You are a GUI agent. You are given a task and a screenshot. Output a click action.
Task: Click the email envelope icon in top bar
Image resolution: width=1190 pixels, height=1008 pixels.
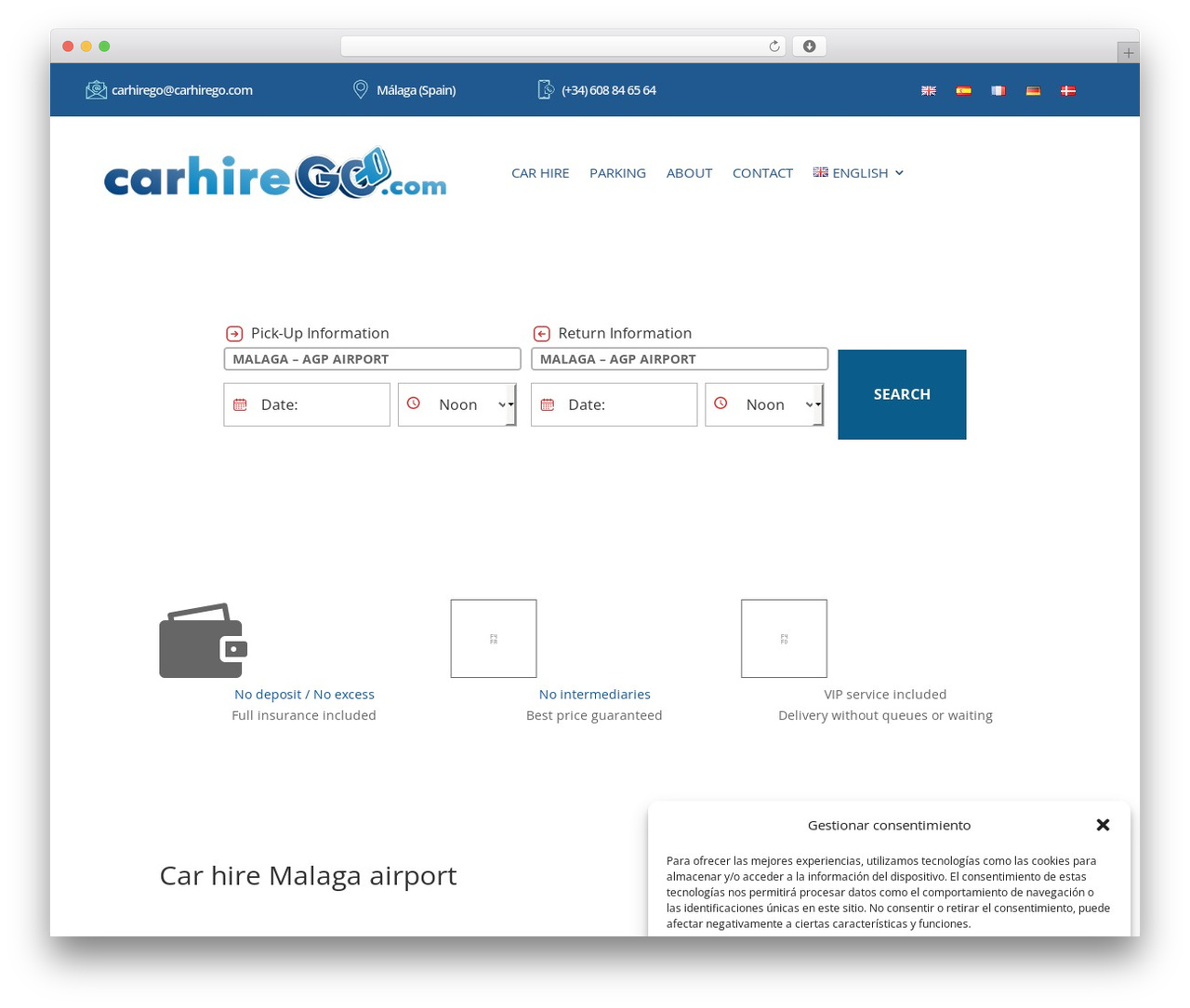96,89
